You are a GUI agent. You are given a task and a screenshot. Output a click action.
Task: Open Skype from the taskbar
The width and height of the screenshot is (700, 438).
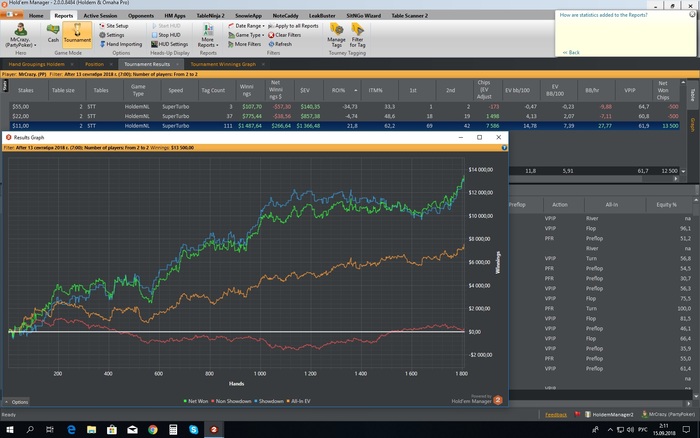[x=193, y=430]
